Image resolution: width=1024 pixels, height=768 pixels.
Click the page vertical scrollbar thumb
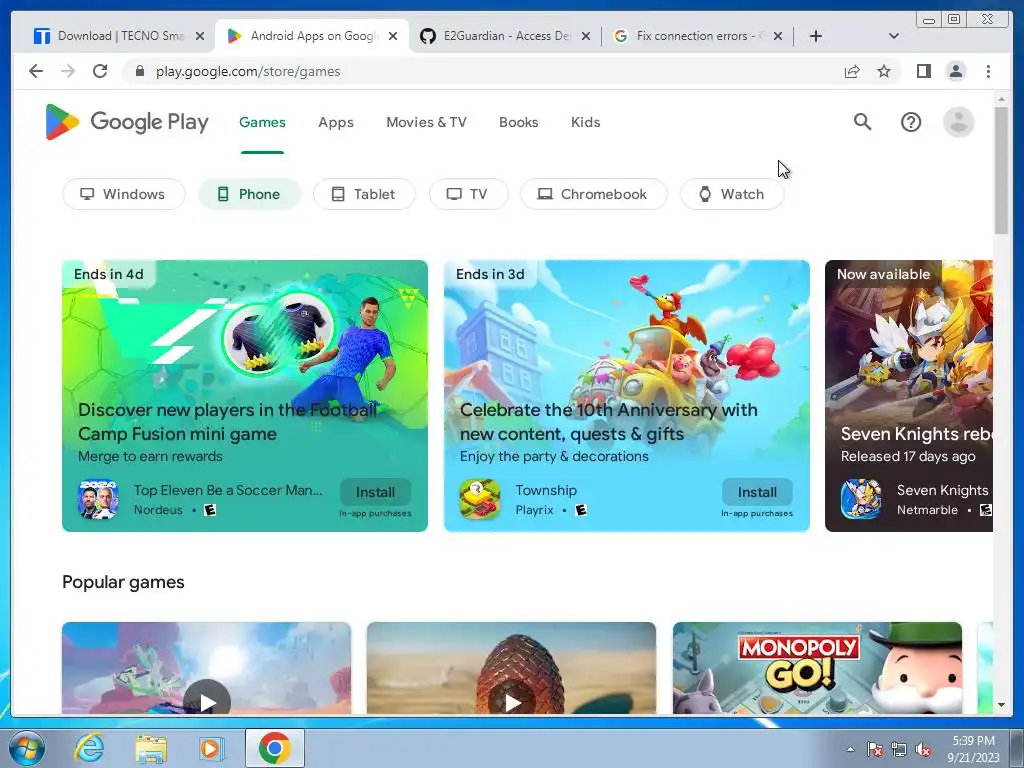(1001, 170)
